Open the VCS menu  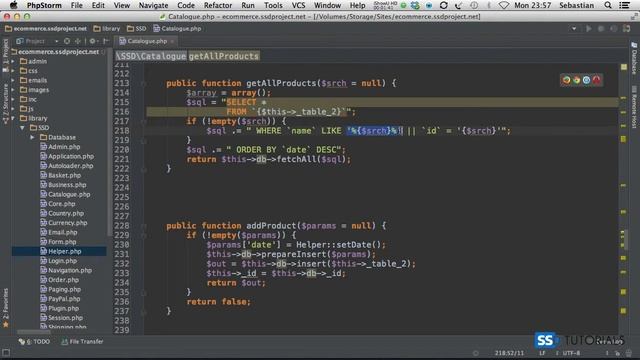[298, 5]
